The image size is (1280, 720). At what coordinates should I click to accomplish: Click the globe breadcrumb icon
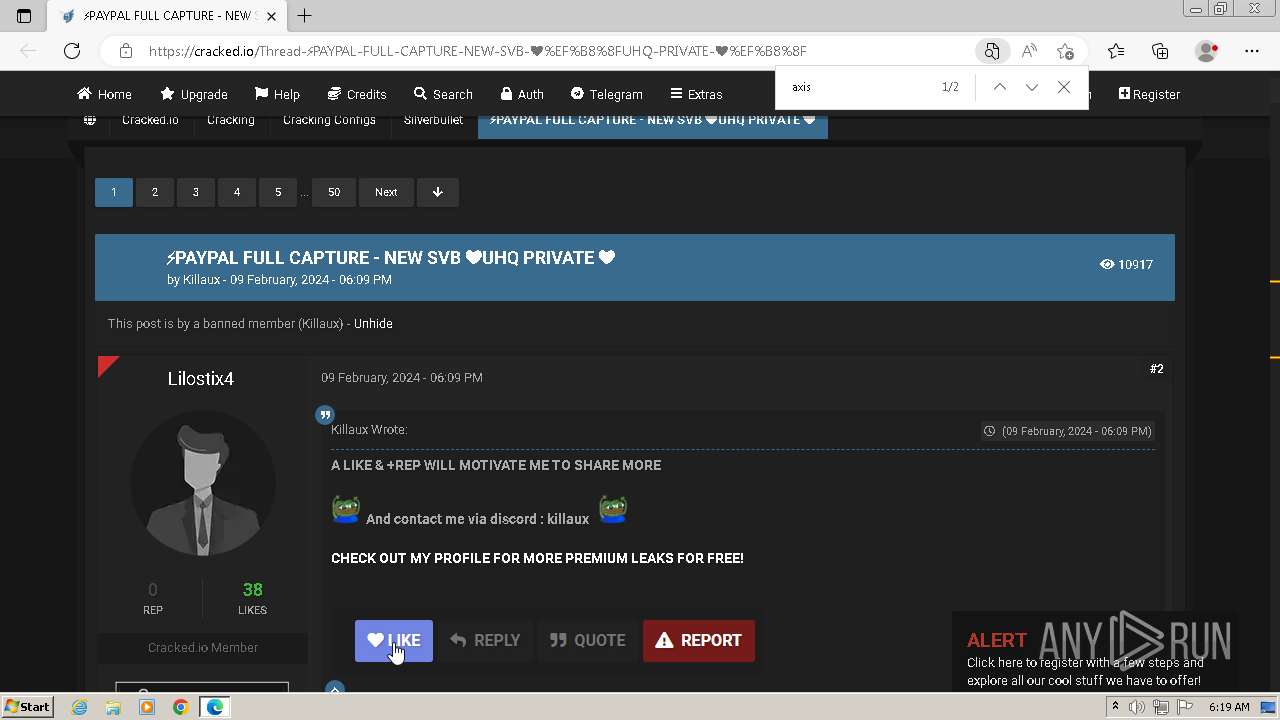coord(90,120)
